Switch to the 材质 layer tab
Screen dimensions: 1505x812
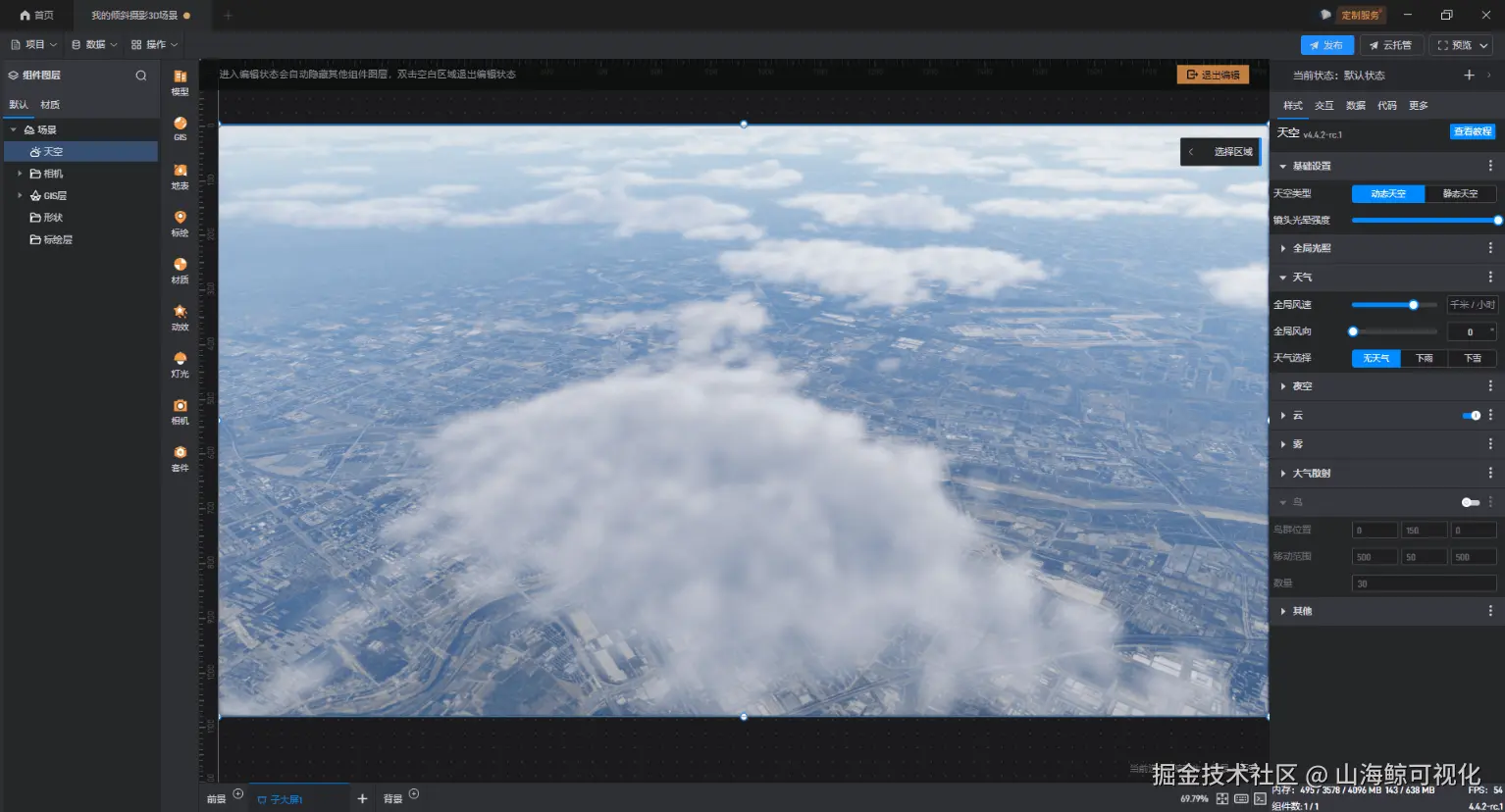pyautogui.click(x=50, y=105)
